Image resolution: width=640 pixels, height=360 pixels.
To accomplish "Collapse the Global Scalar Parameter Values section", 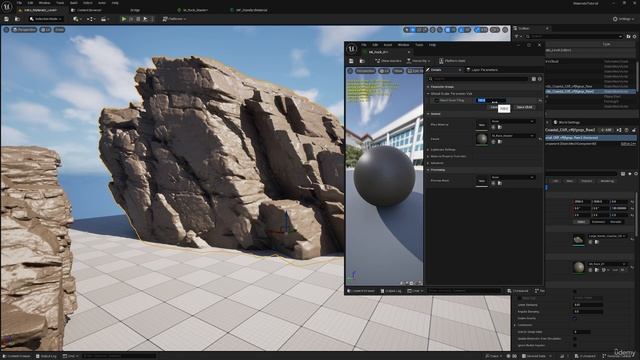I will [x=428, y=93].
